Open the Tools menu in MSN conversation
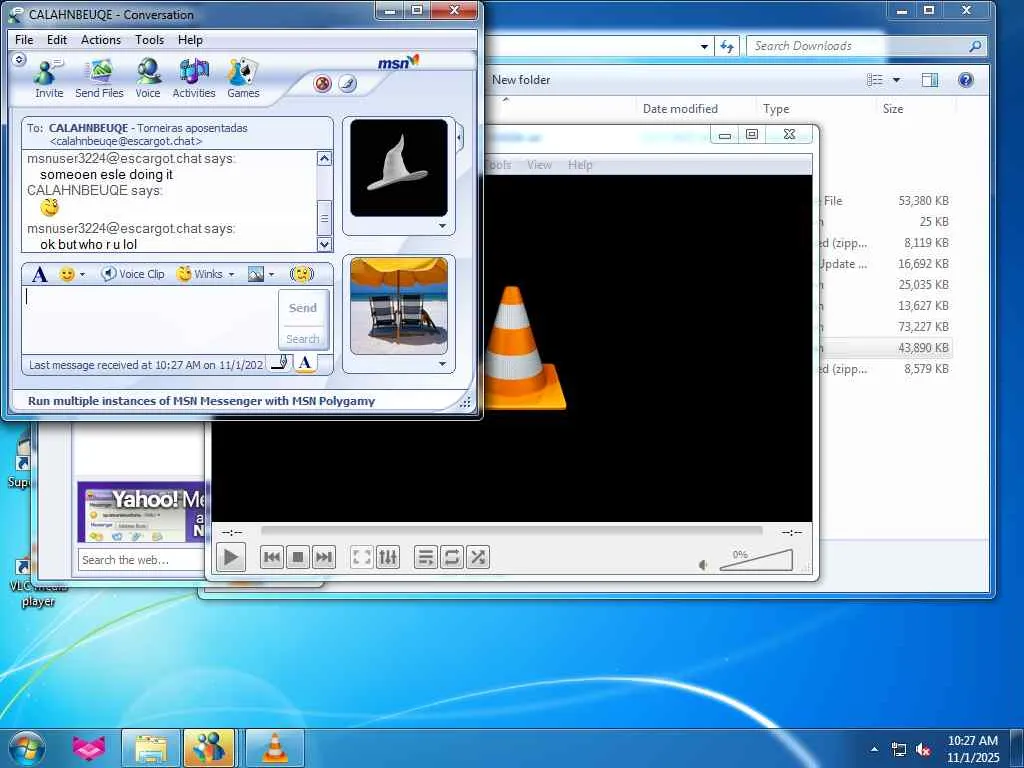The width and height of the screenshot is (1024, 768). 149,40
